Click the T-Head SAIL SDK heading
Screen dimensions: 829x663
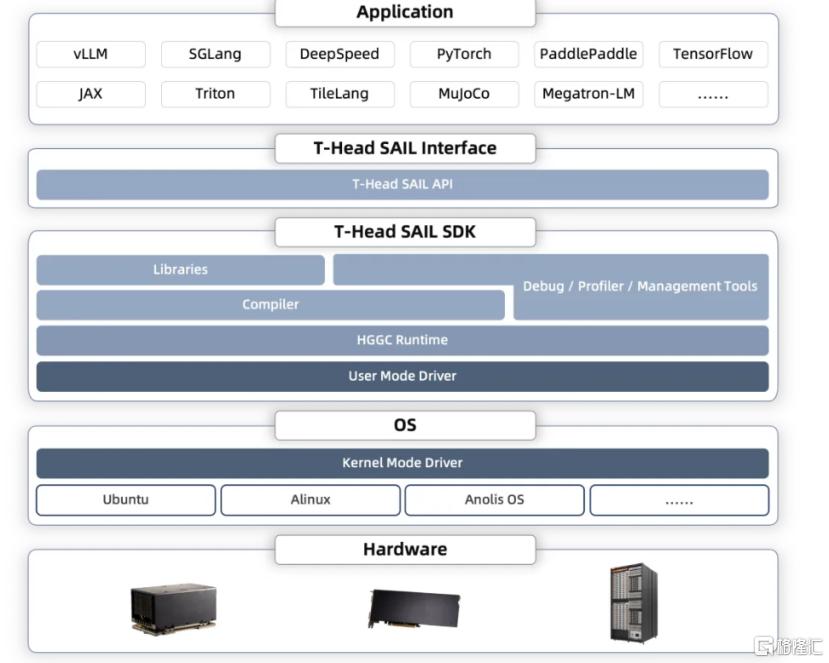click(x=405, y=232)
